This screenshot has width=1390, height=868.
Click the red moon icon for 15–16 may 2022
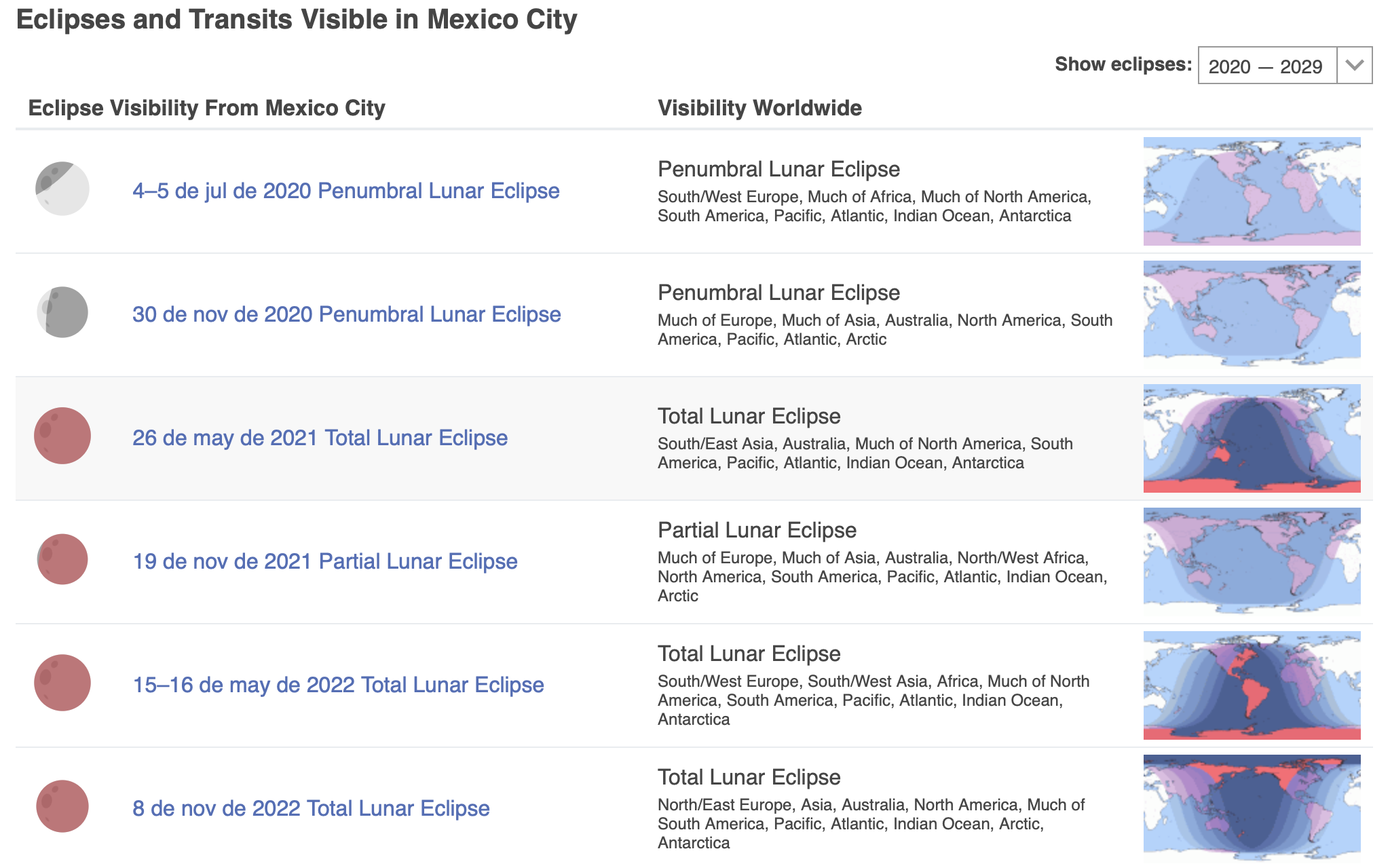[62, 684]
